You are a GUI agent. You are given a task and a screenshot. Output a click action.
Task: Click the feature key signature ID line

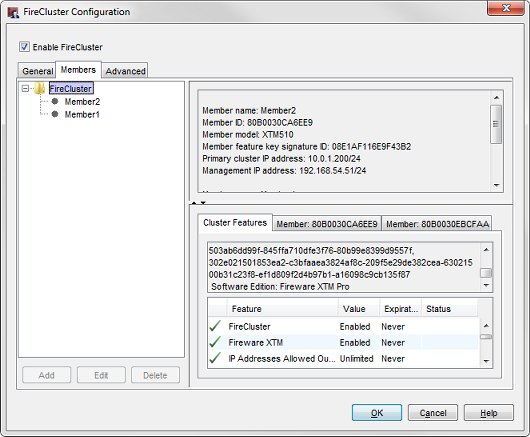307,146
